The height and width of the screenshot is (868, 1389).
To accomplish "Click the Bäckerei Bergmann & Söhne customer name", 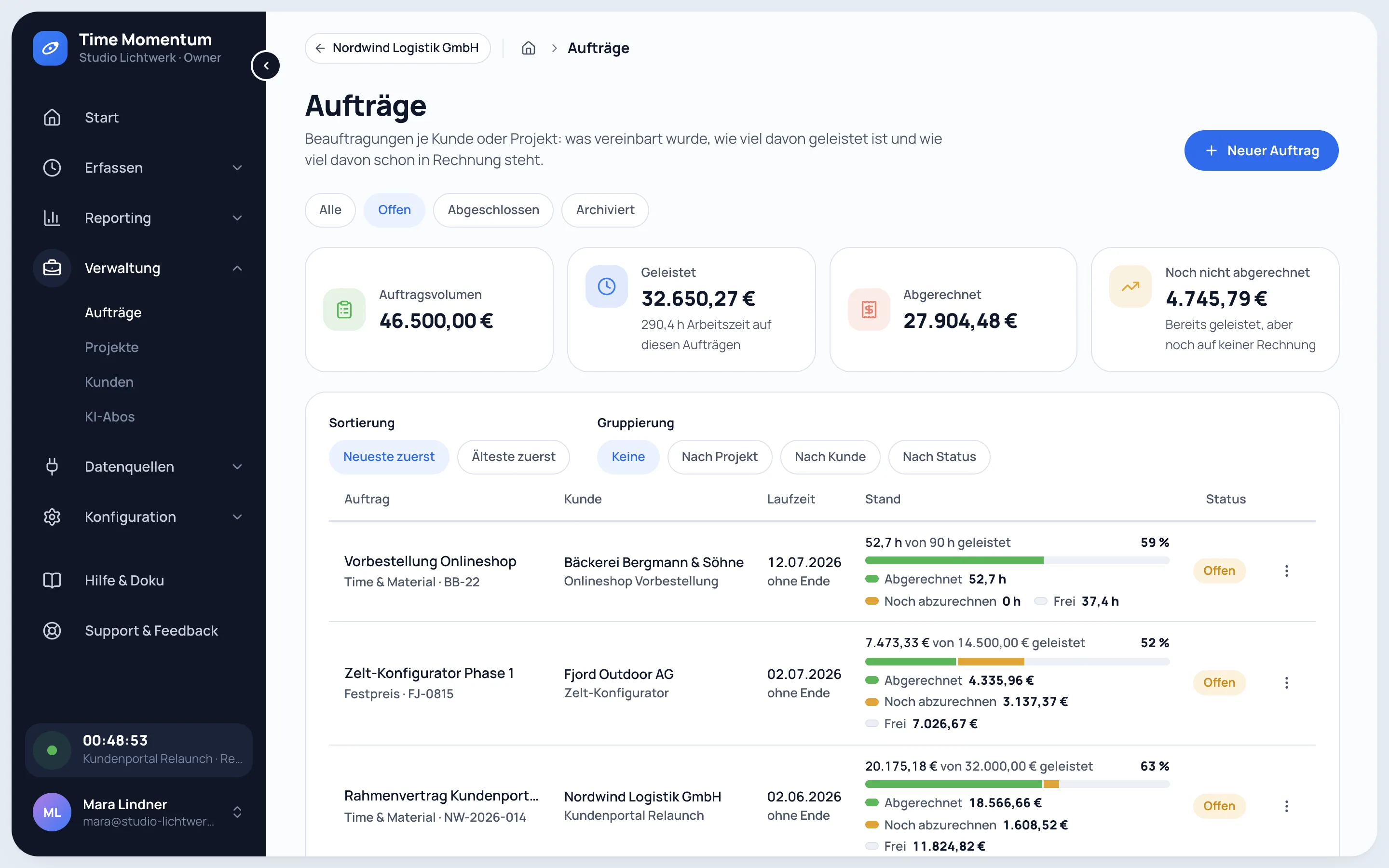I will (x=653, y=562).
